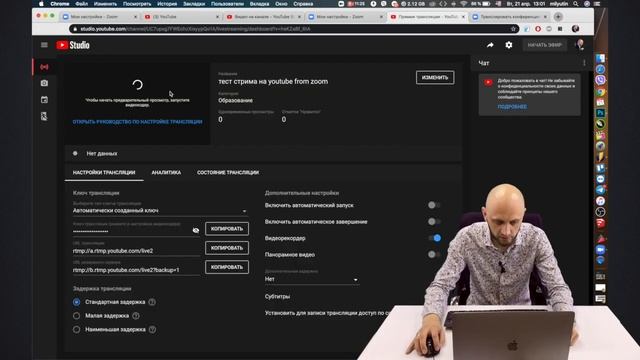Viewport: 640px width, 360px height.
Task: Open Finder from the Dock
Action: (600, 58)
